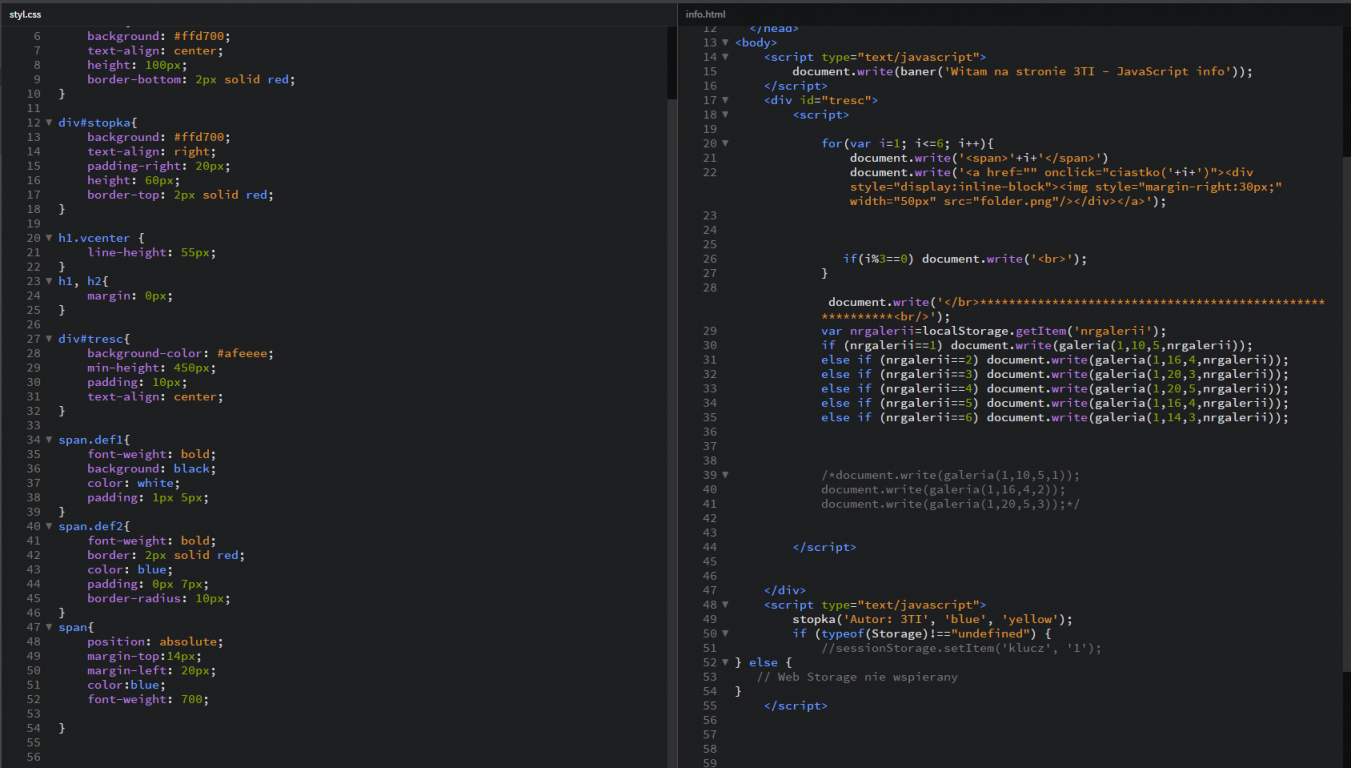Click the 'position: absolute;' declaration

pos(155,642)
